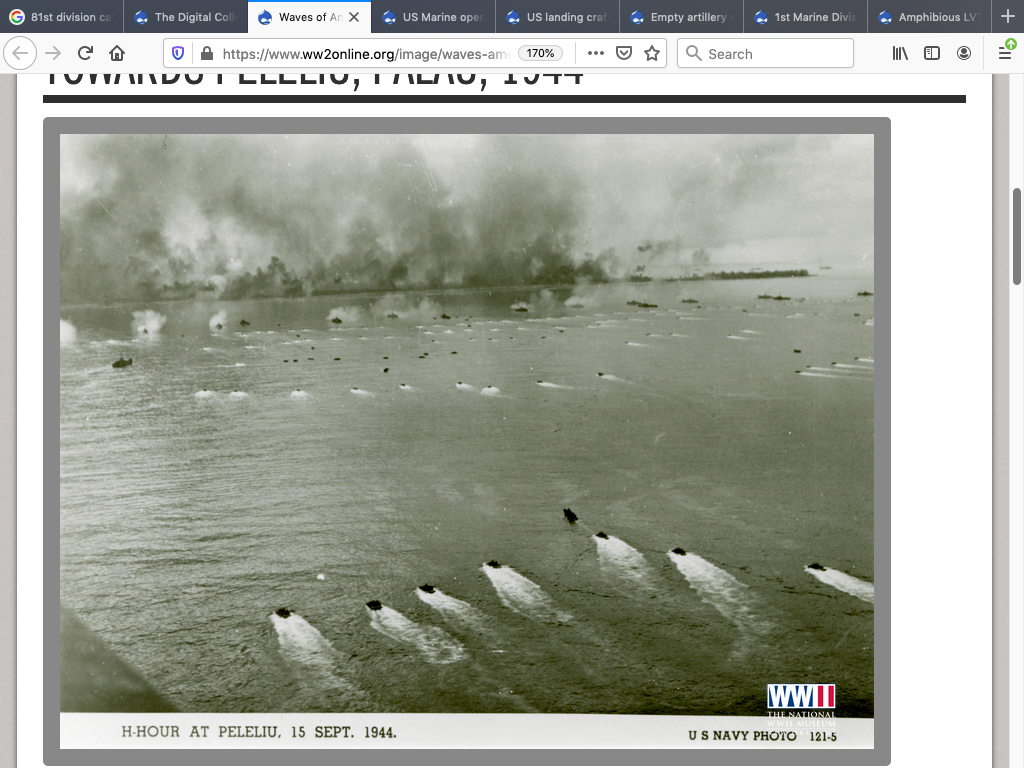
Task: Switch to the US Marine oper tab
Action: click(x=434, y=17)
